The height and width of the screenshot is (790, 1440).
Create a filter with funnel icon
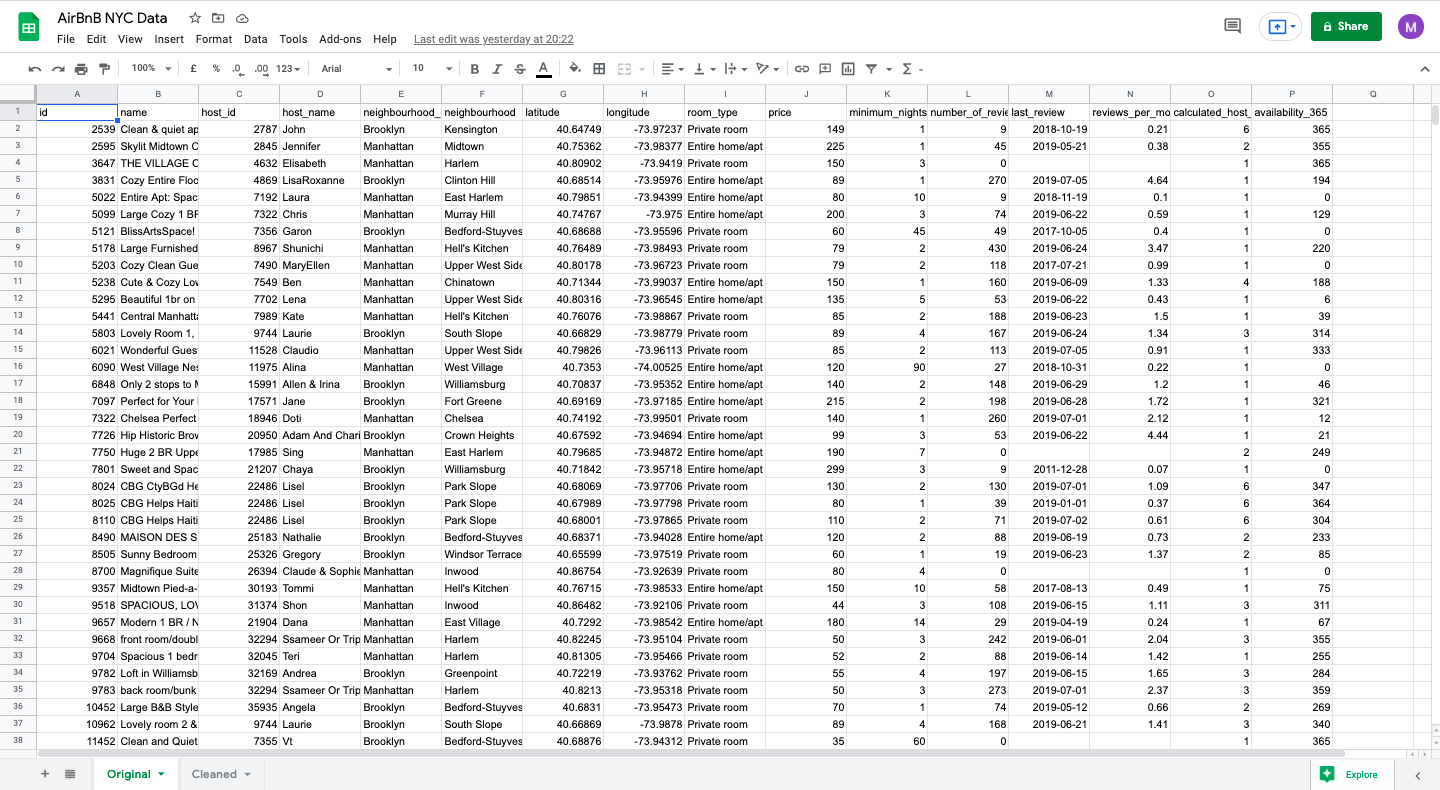click(871, 69)
